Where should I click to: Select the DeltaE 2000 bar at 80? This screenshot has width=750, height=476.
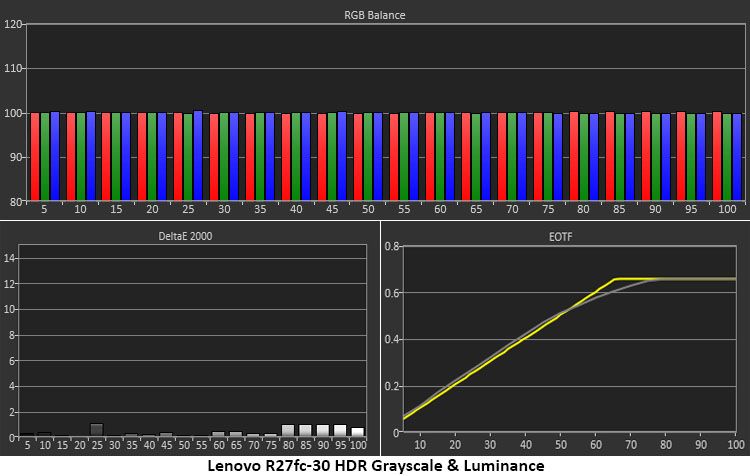pyautogui.click(x=288, y=431)
